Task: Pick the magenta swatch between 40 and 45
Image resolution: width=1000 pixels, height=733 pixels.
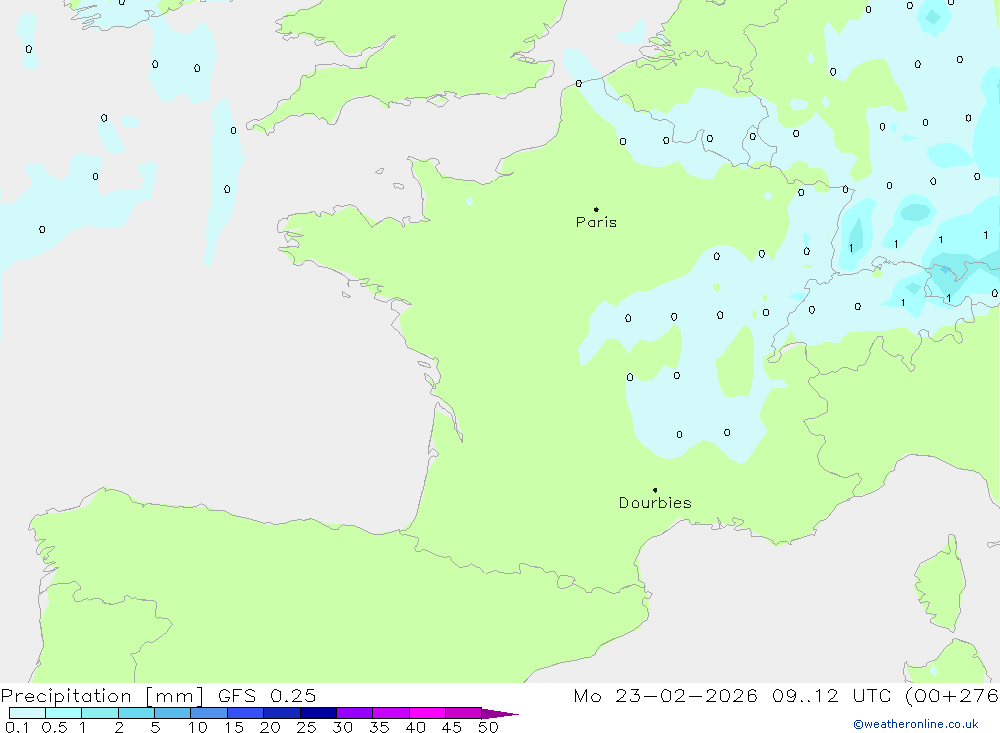Action: (427, 713)
